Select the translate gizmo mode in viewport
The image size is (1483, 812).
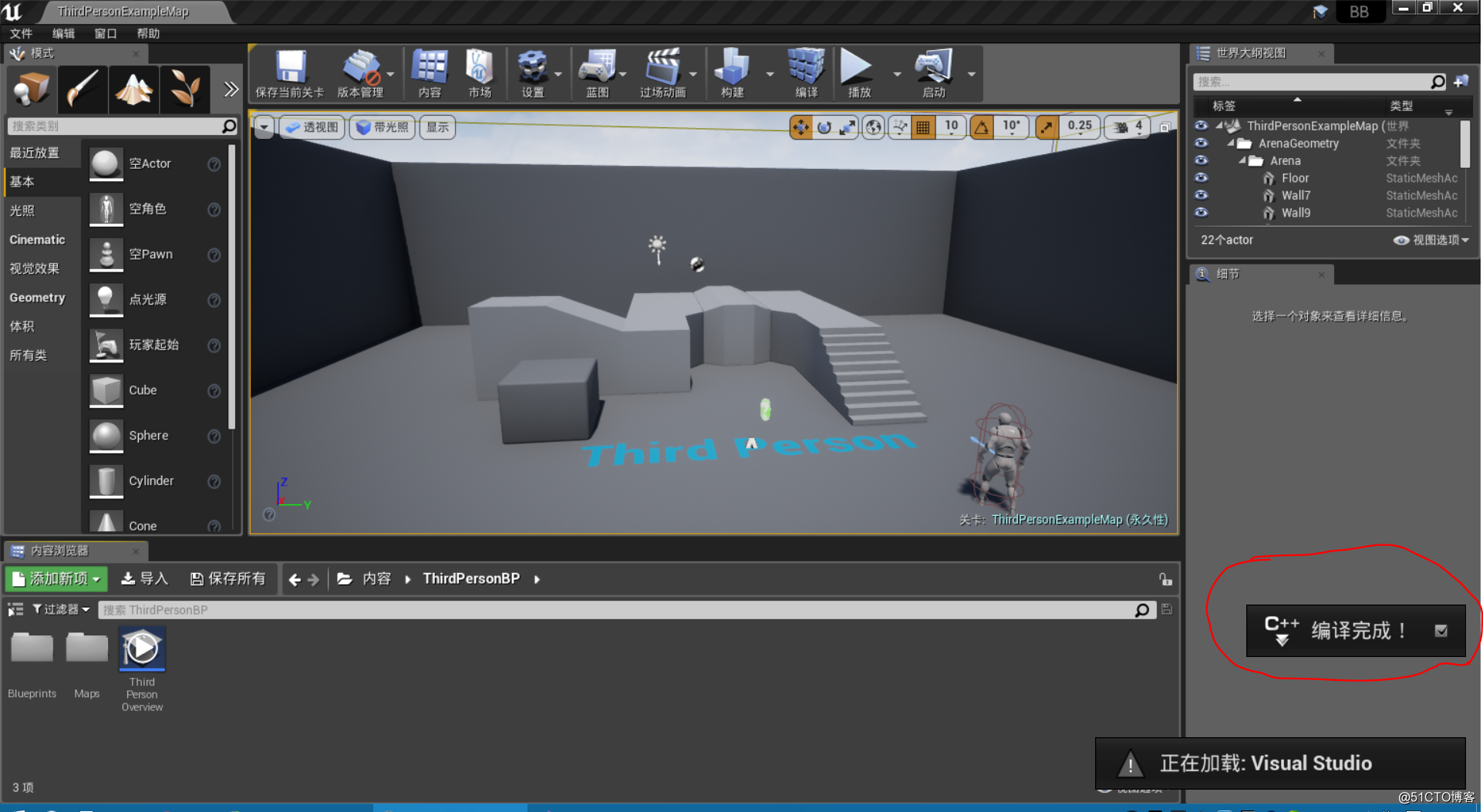click(x=801, y=127)
